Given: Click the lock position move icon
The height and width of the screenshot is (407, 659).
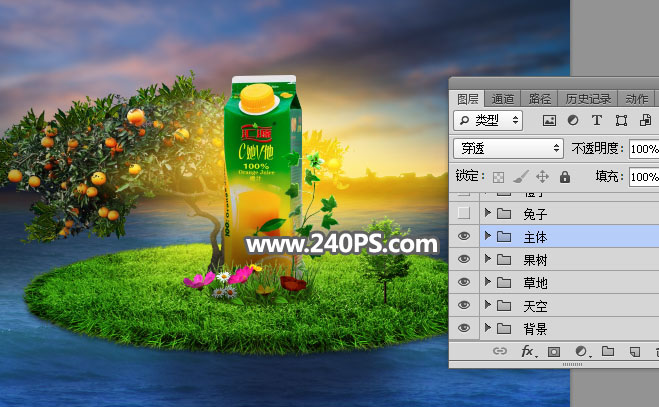Looking at the screenshot, I should click(543, 177).
